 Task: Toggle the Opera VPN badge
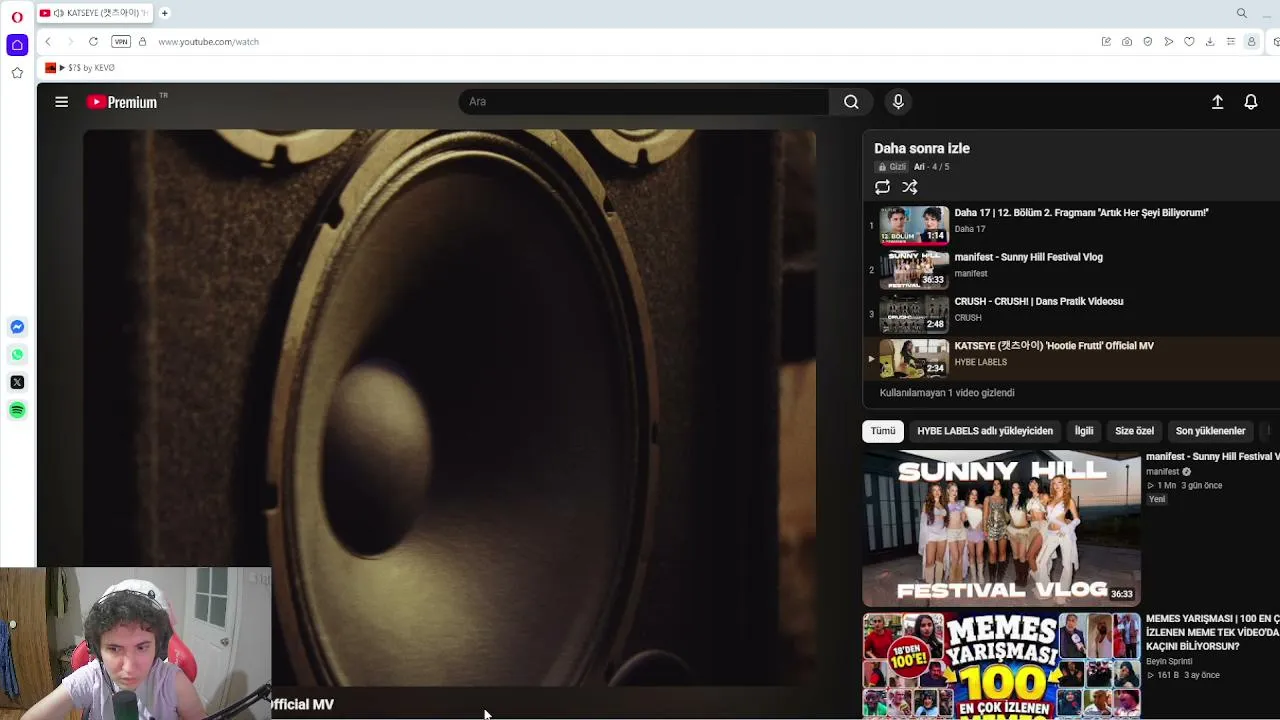[121, 42]
